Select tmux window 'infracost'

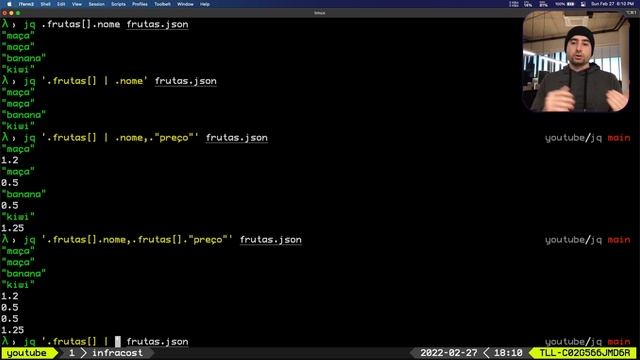[117, 353]
